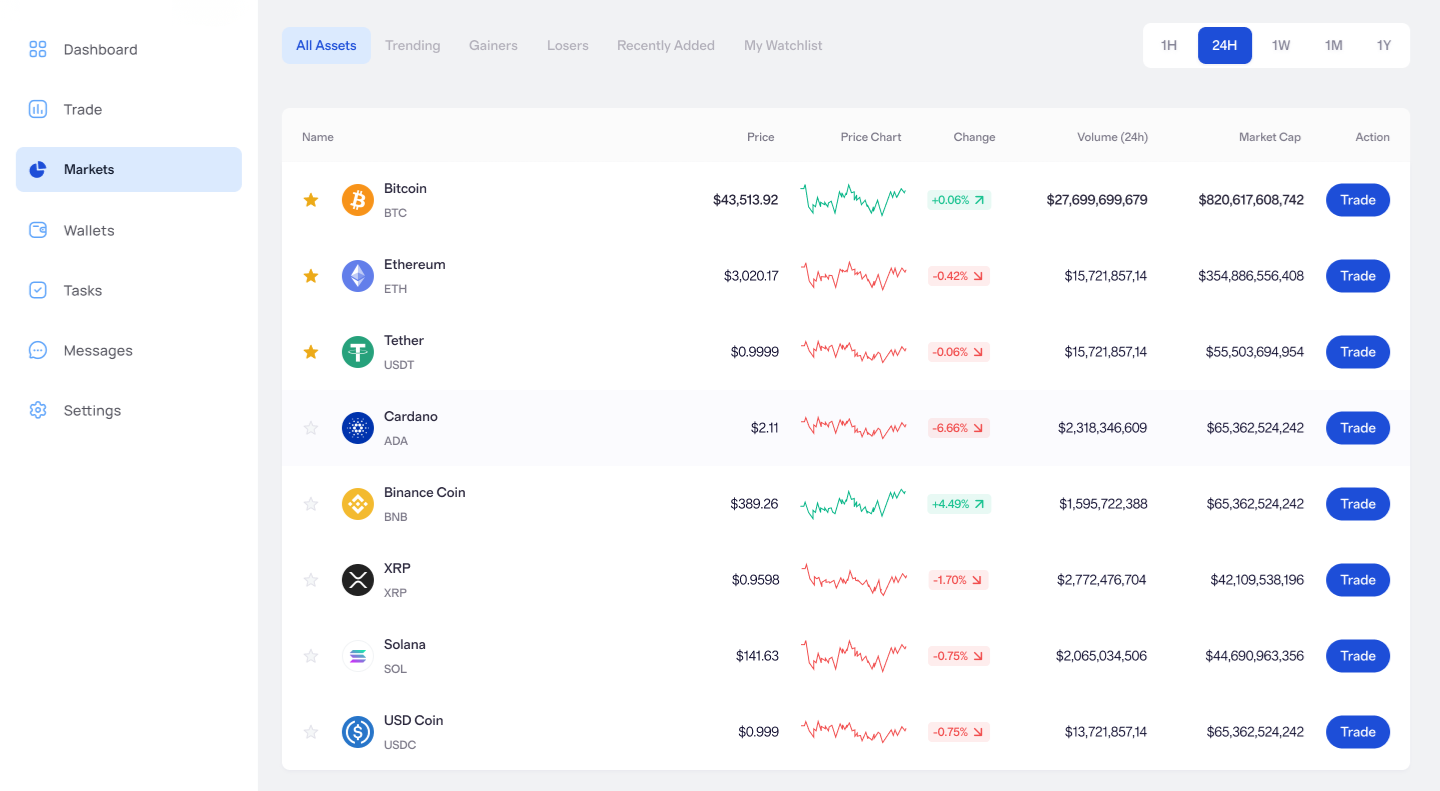Screen dimensions: 1440x791
Task: Open Dashboard via its grid icon
Action: point(38,49)
